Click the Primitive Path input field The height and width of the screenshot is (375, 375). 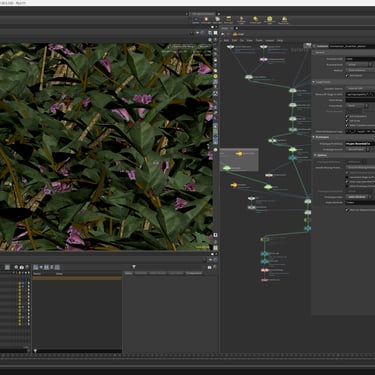click(360, 59)
